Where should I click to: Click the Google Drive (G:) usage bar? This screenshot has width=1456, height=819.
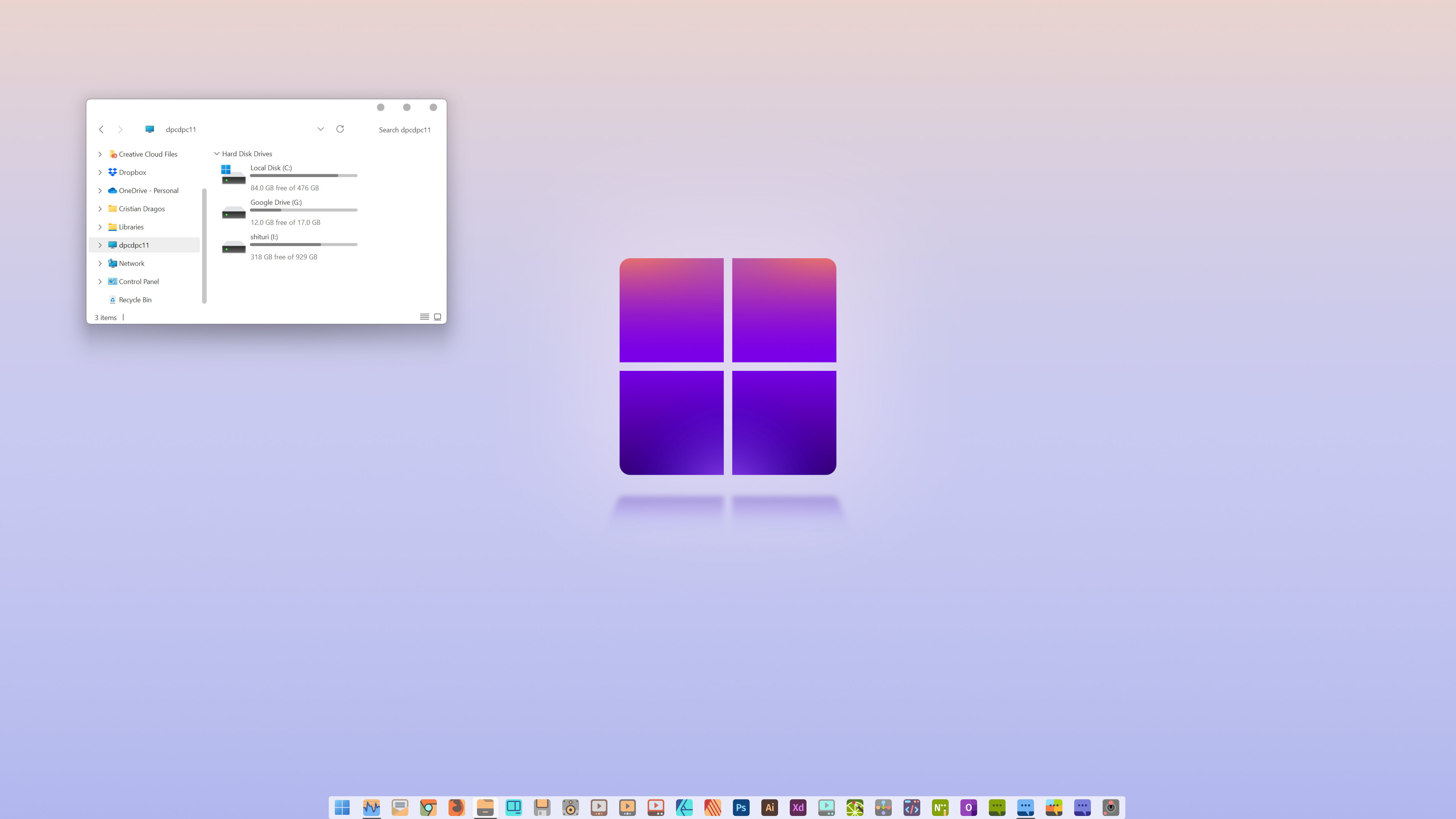[303, 210]
